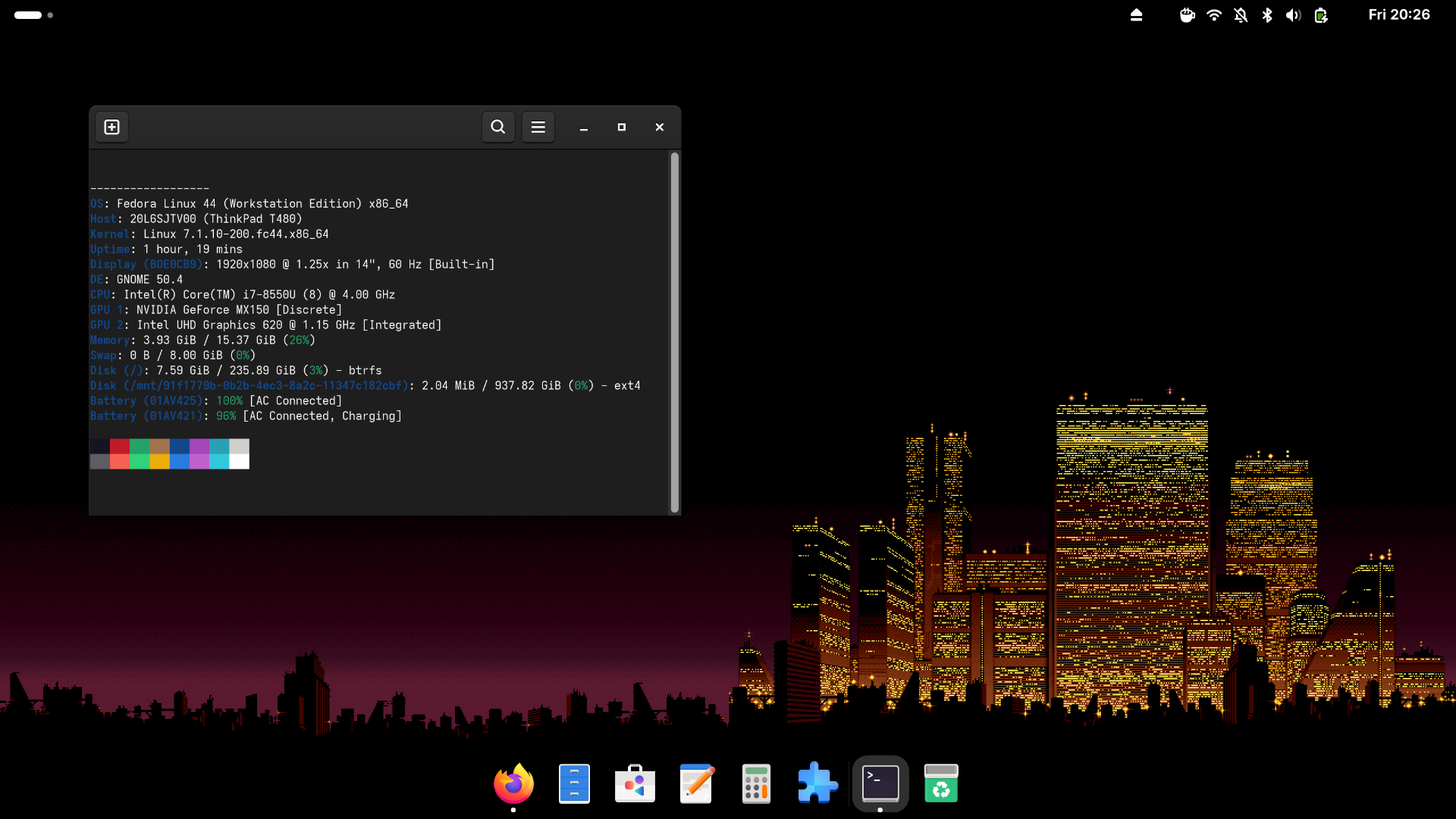
Task: Launch Firefox from the dock
Action: [x=513, y=783]
